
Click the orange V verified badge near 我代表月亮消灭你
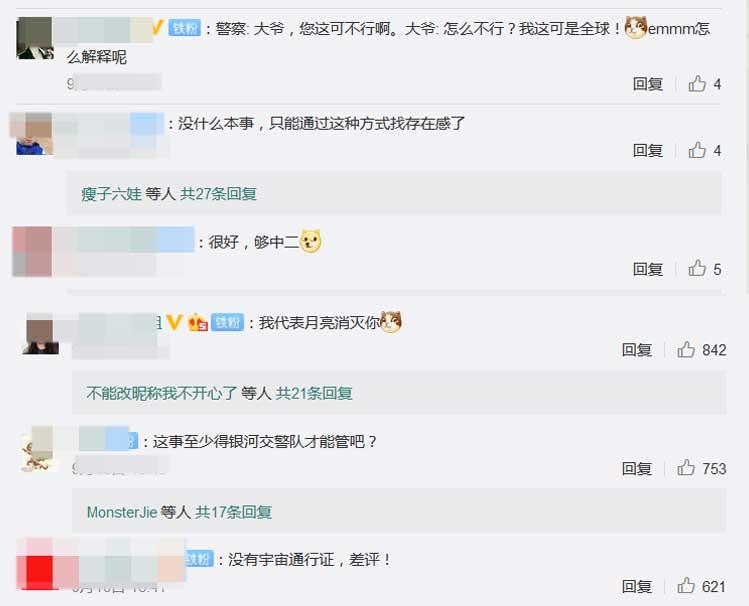[x=174, y=322]
